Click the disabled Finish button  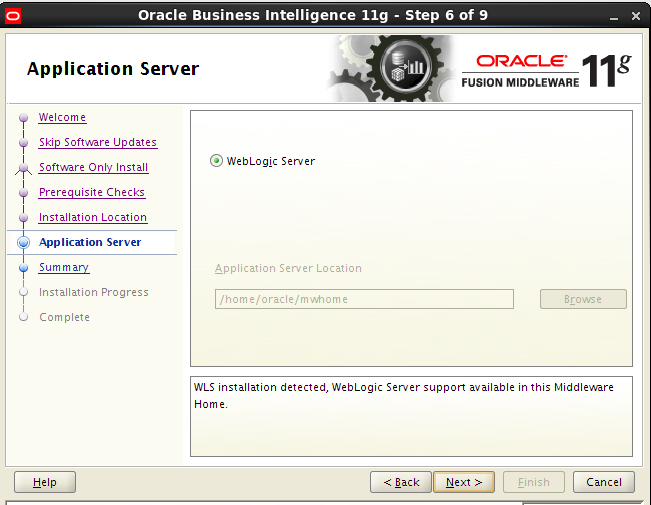pos(534,482)
